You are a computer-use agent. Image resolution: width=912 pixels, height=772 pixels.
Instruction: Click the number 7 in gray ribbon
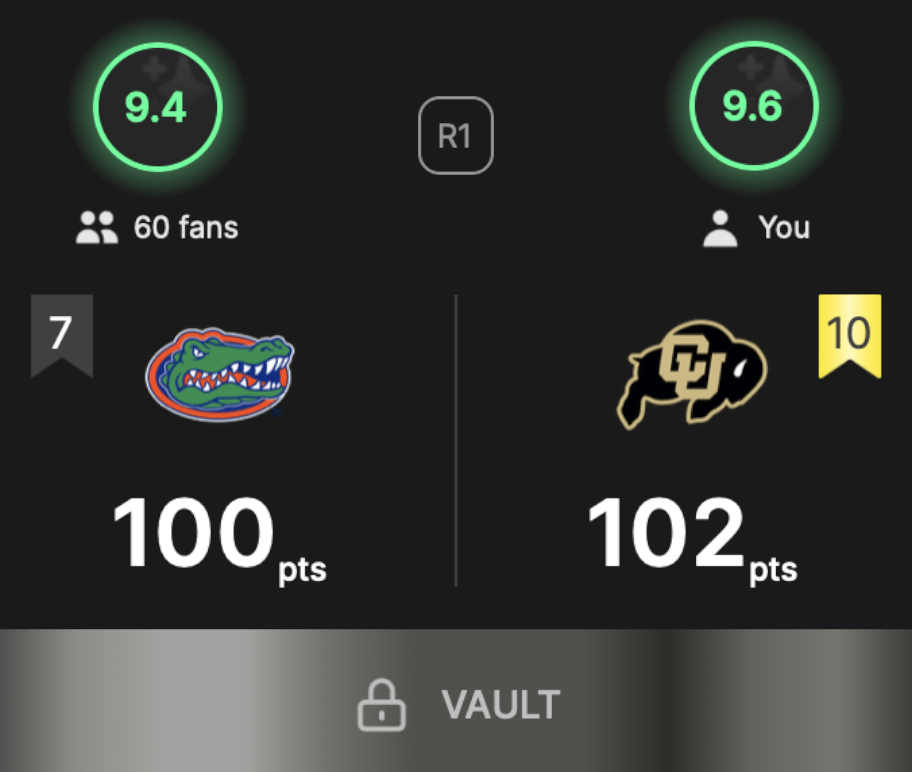(60, 333)
